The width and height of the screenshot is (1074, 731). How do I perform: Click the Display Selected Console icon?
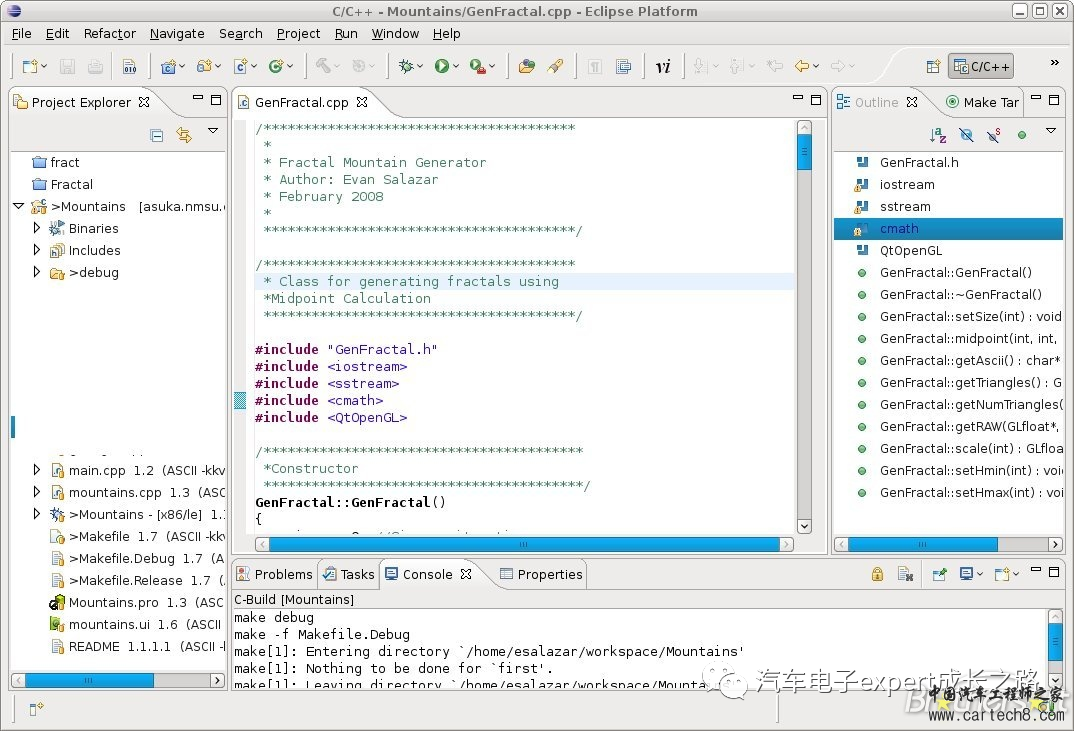(966, 574)
